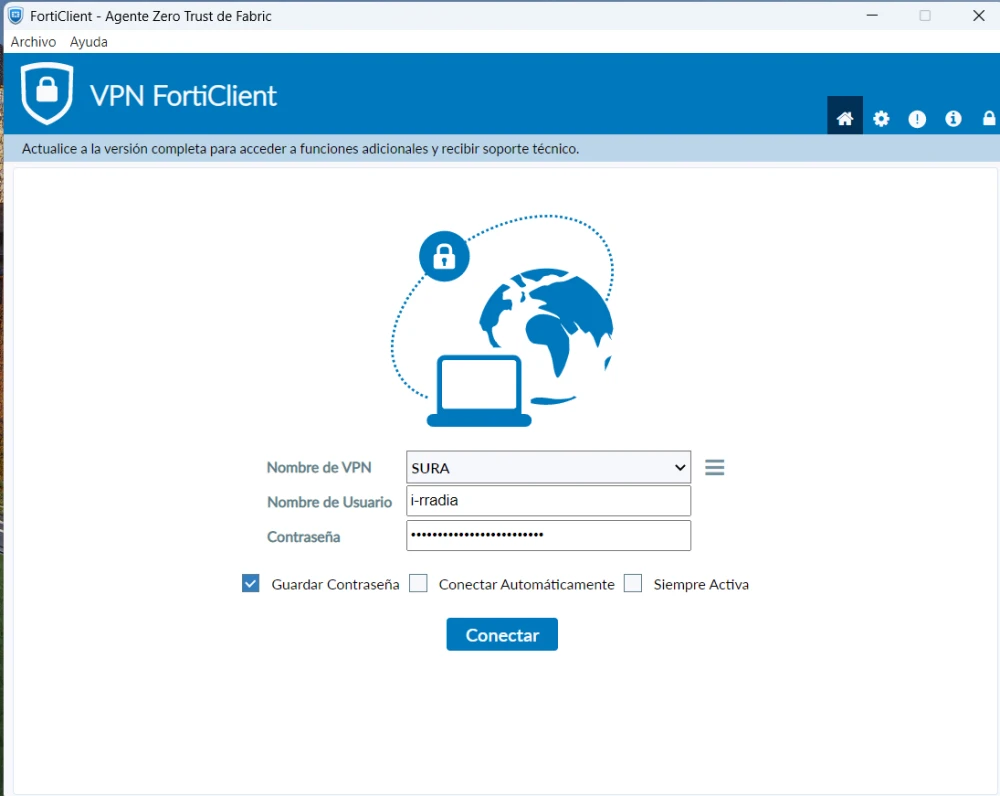Open settings with the gear icon
The width and height of the screenshot is (1000, 796).
click(881, 119)
